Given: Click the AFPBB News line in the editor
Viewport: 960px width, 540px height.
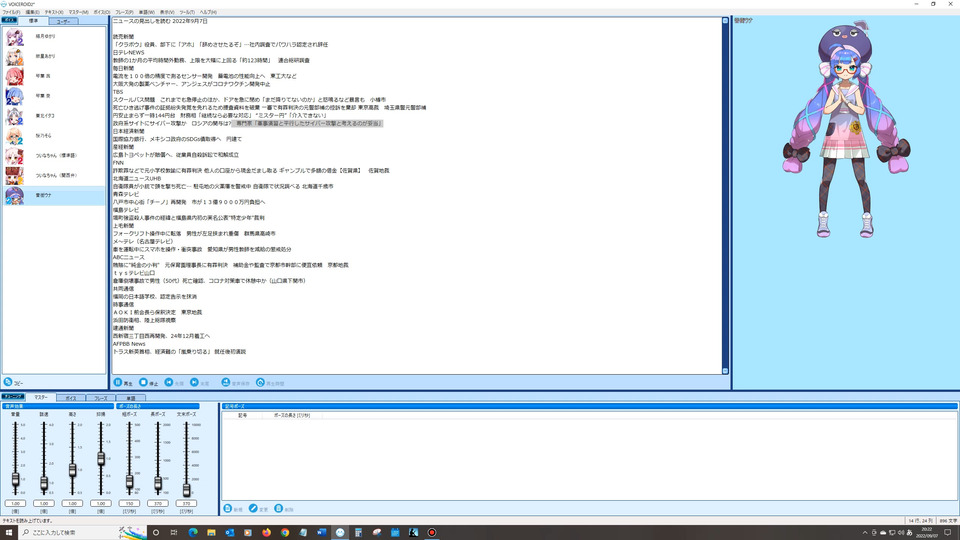Looking at the screenshot, I should pos(129,344).
